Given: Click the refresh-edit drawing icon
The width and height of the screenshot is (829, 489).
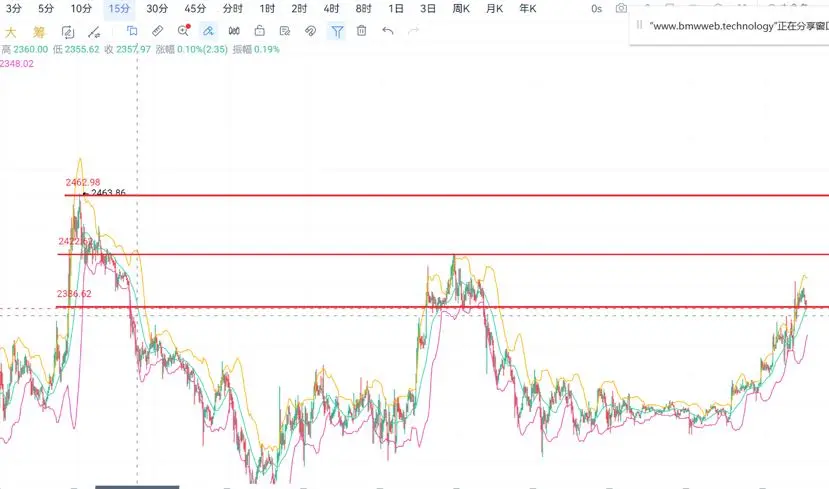Looking at the screenshot, I should click(68, 32).
